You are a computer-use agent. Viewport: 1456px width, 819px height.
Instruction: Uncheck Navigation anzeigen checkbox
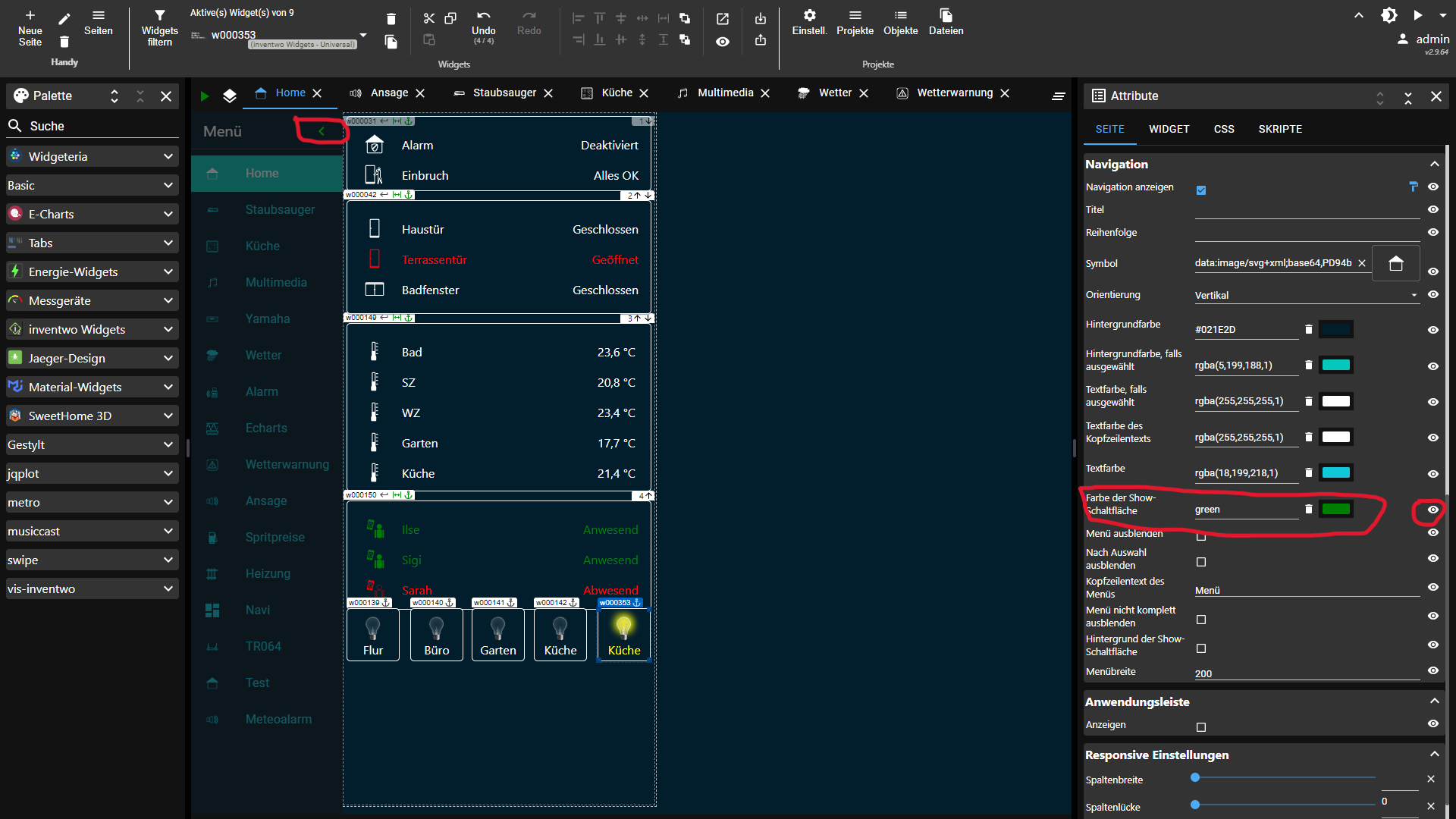[x=1201, y=190]
